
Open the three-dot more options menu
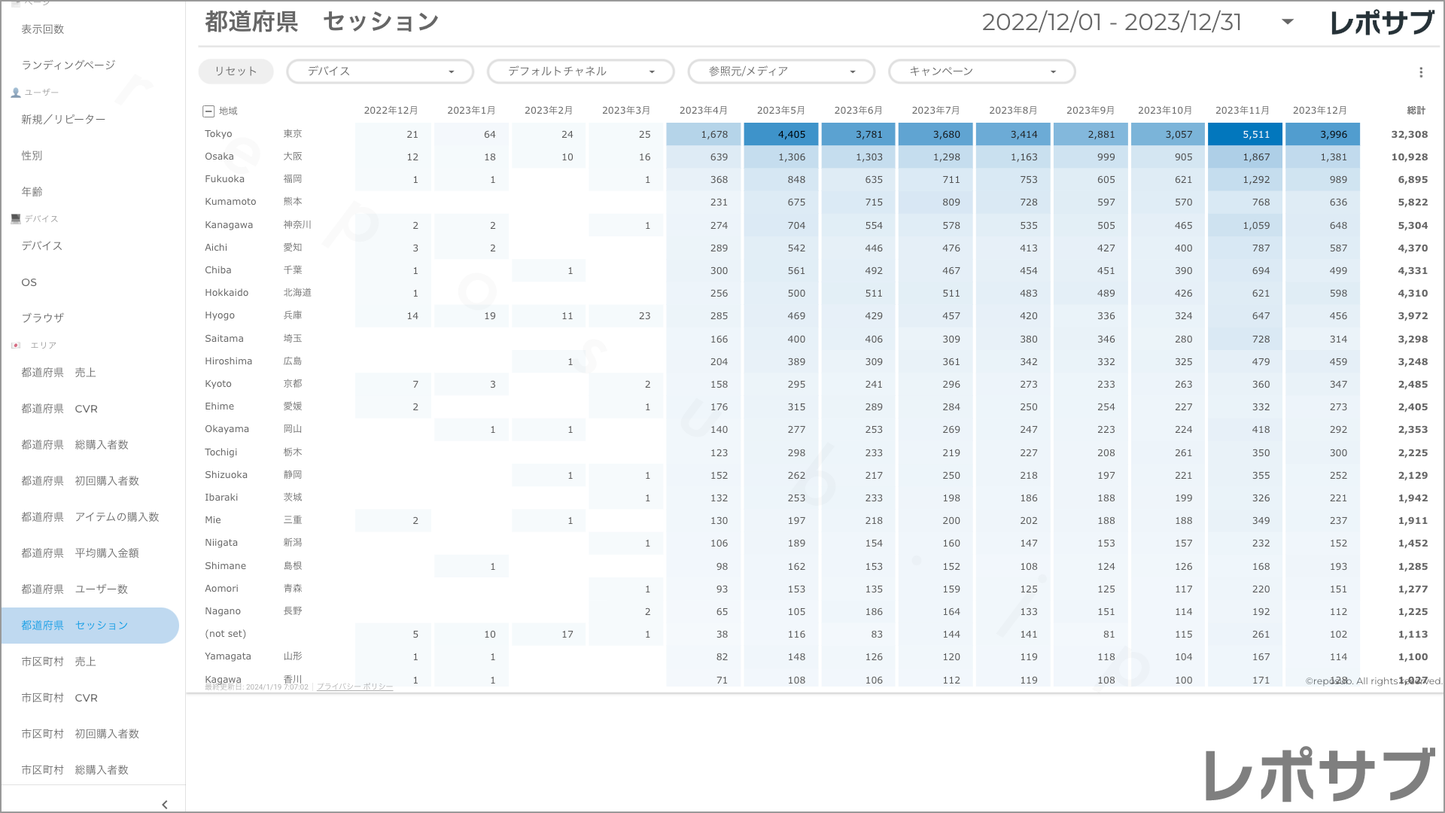(x=1420, y=72)
